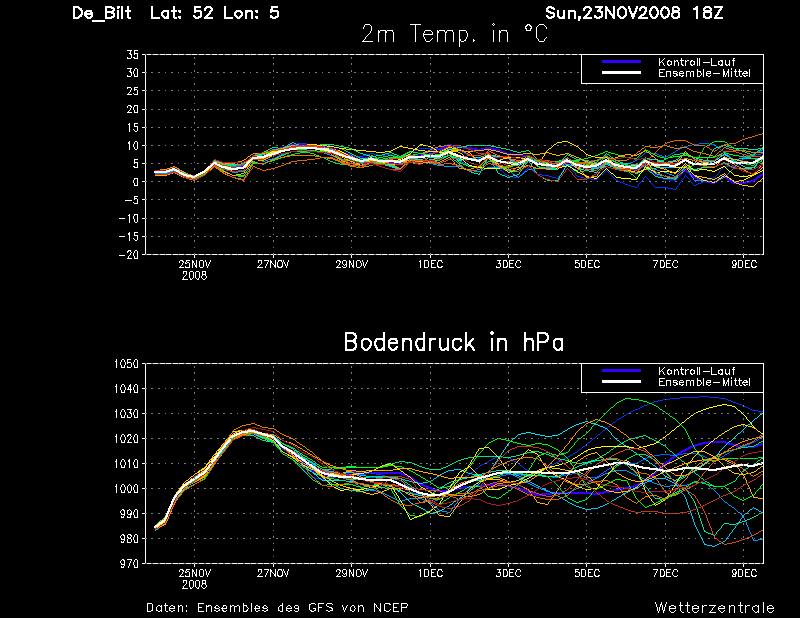The height and width of the screenshot is (618, 800).
Task: Click the 1050 value on pressure axis
Action: click(127, 364)
